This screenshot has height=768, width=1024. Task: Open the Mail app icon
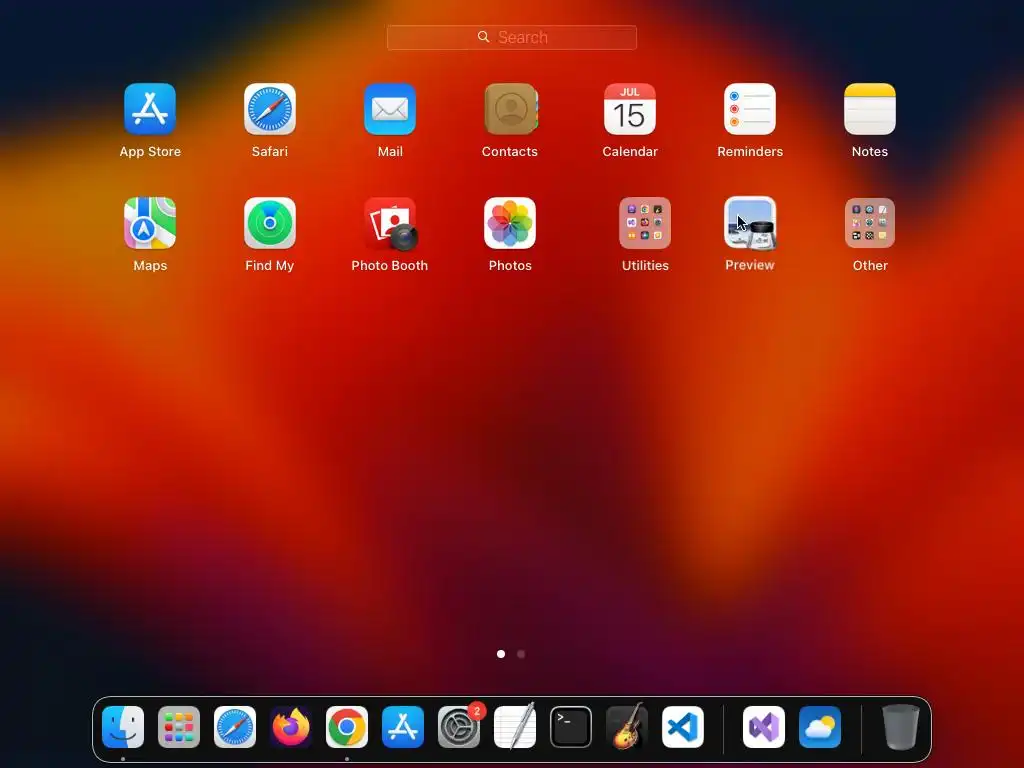click(x=390, y=109)
